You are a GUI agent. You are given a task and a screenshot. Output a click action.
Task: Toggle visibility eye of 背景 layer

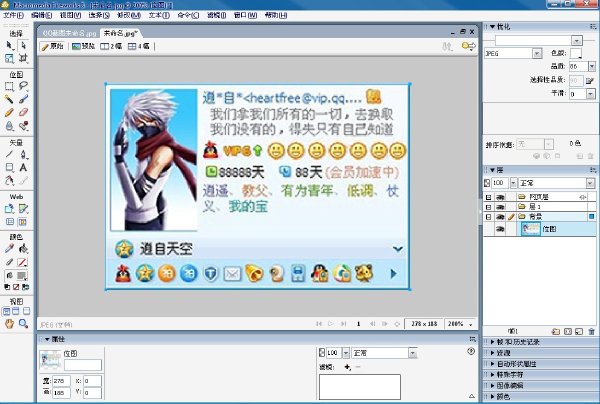point(500,217)
